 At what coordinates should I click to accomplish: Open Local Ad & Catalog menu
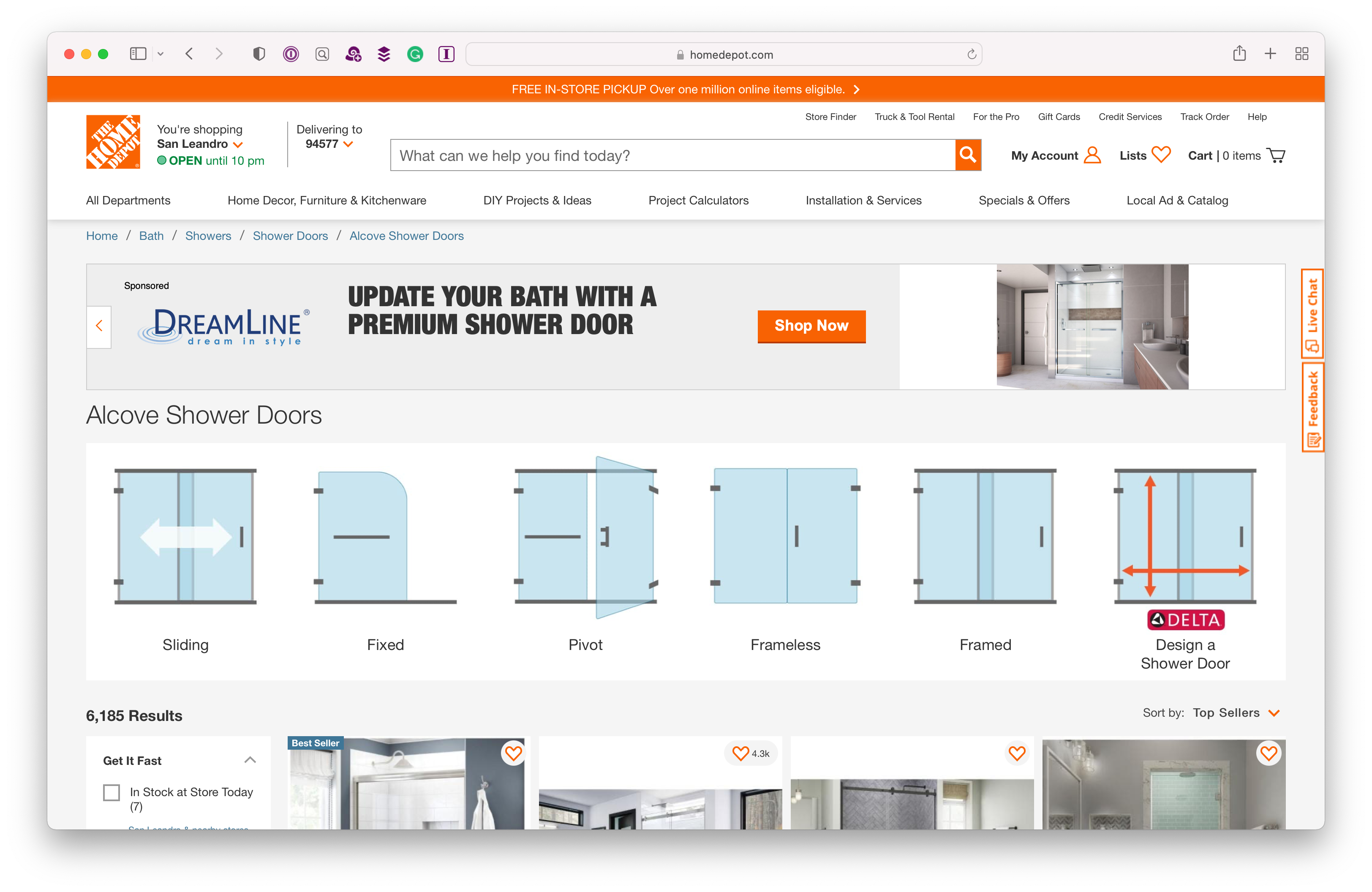[x=1177, y=200]
